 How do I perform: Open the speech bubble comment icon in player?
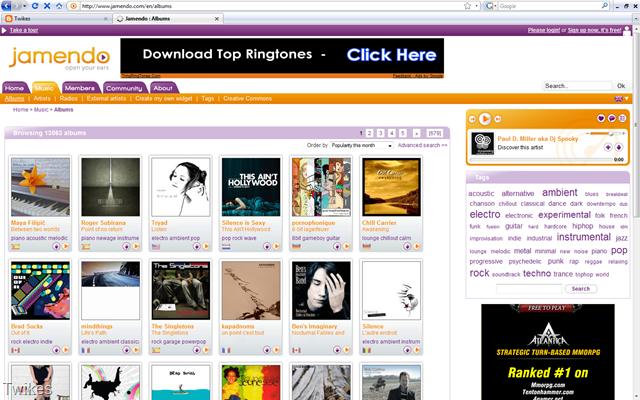coord(611,118)
